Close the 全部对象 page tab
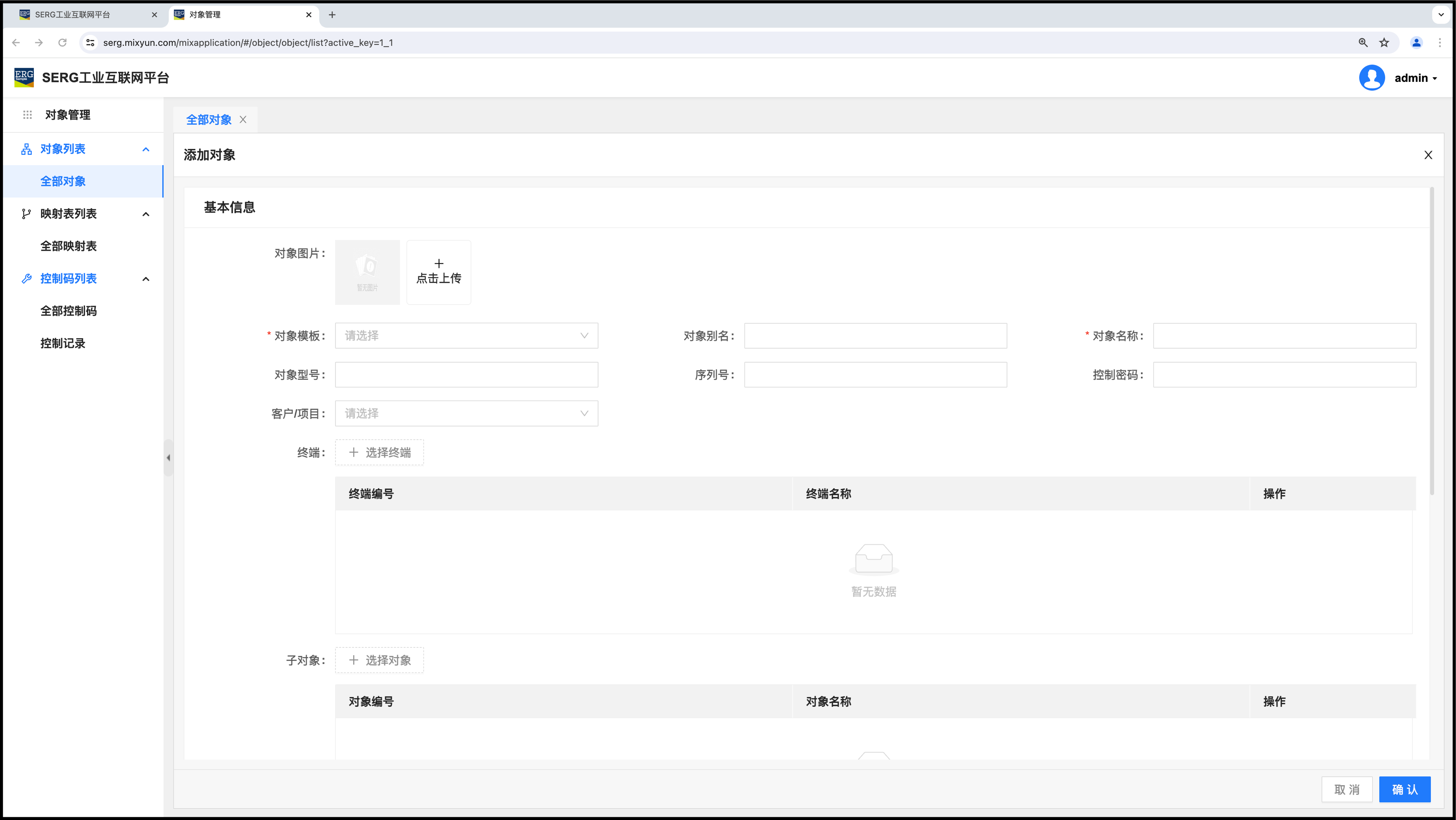1456x820 pixels. coord(243,120)
